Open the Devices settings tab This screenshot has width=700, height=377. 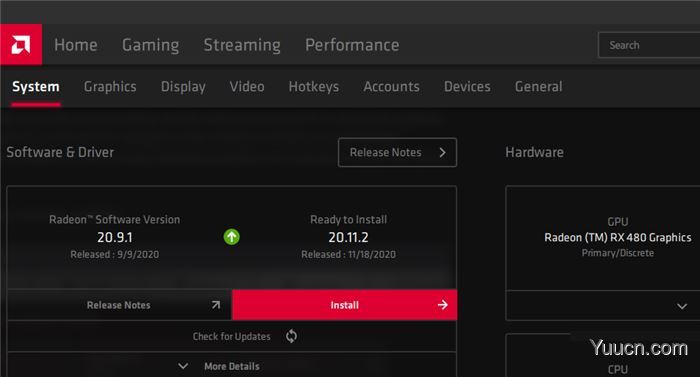pos(467,87)
